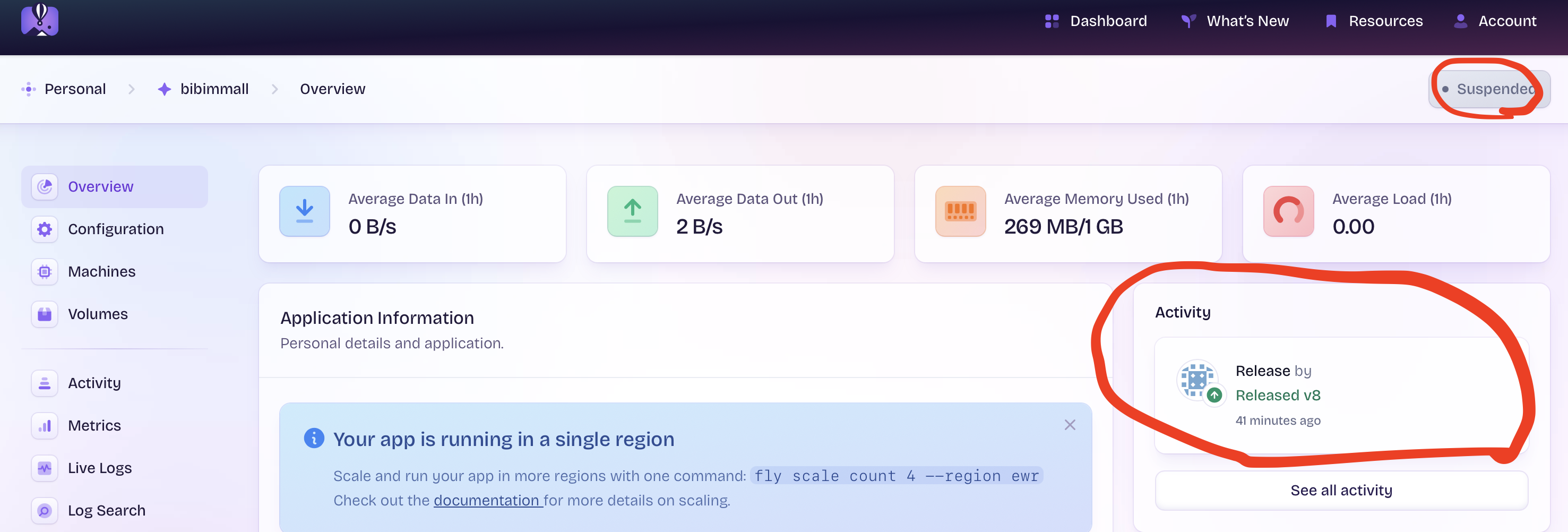The height and width of the screenshot is (532, 1568).
Task: Expand the bibimmall app breadcrumb chevron
Action: coord(275,89)
